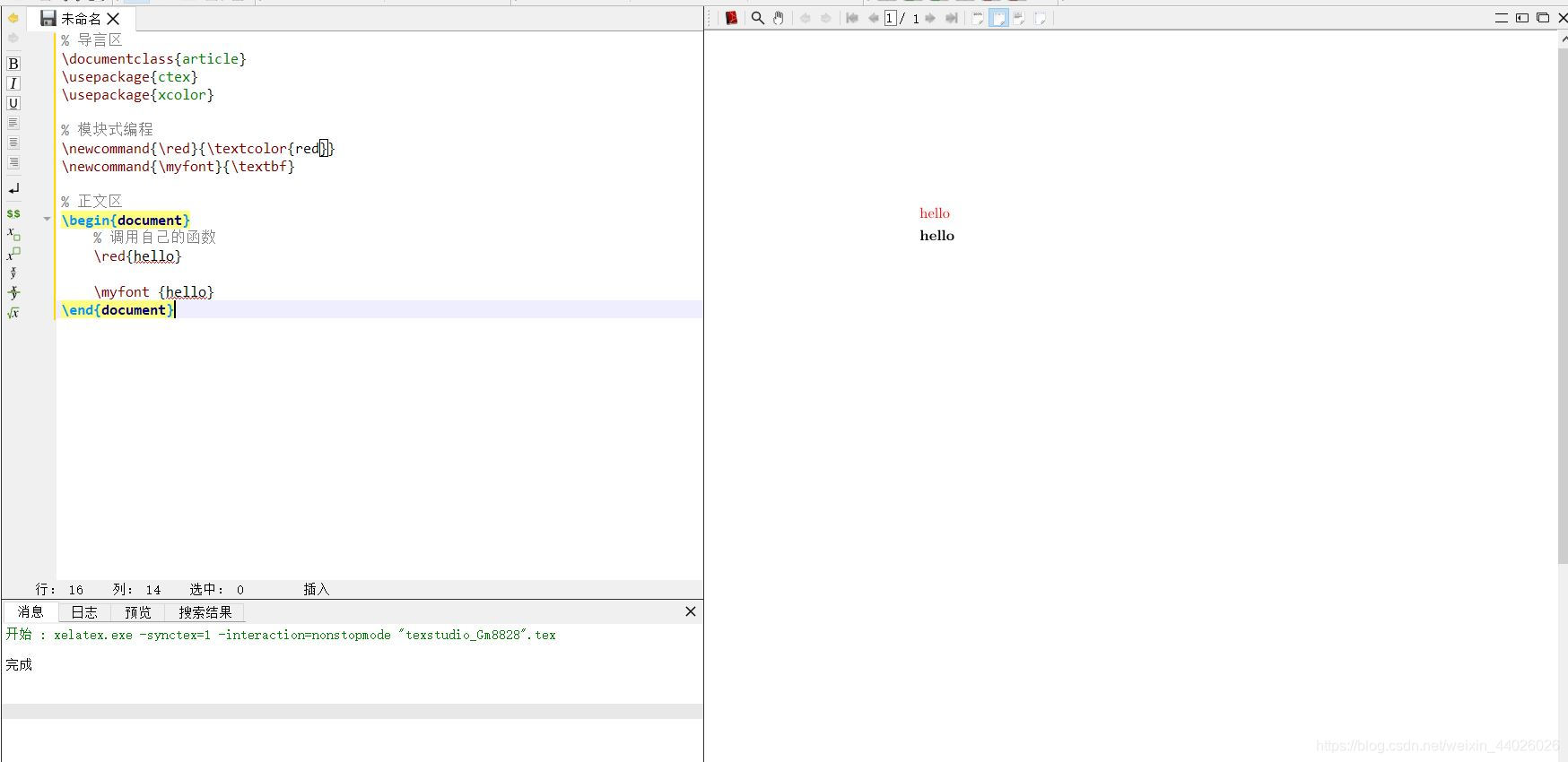Toggle fit-to-text-width PDF view
1568x762 pixels.
1020,18
